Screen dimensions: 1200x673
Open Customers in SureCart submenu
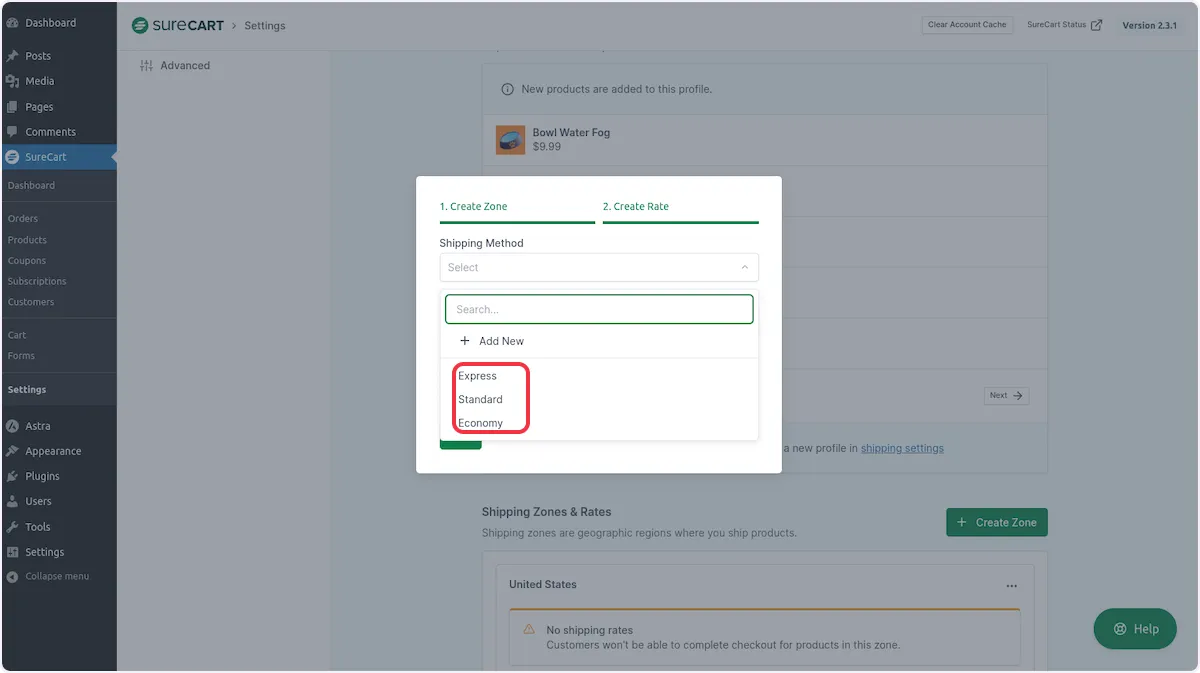click(31, 302)
